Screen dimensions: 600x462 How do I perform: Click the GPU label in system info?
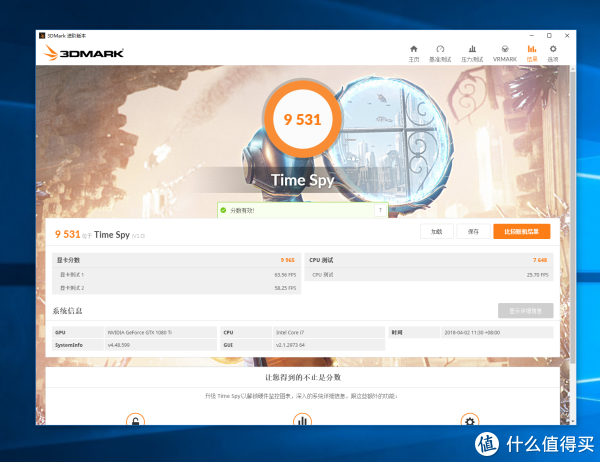78,332
